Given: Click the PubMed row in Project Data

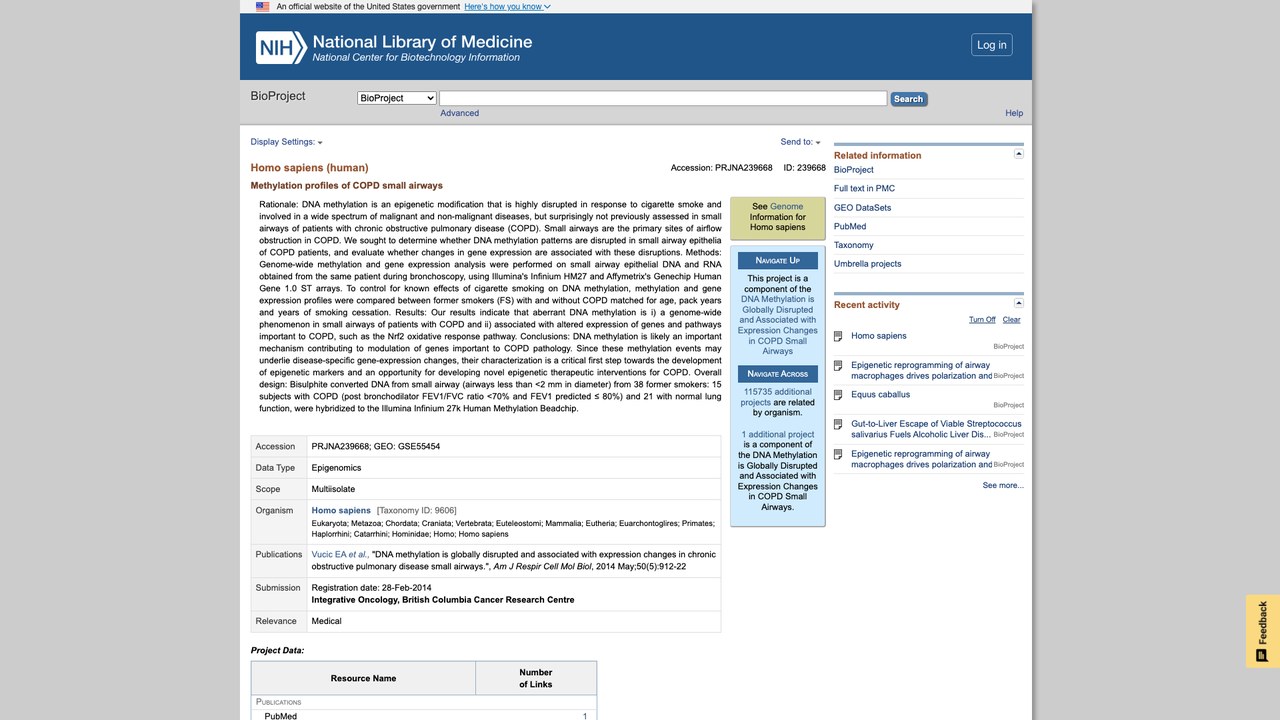Looking at the screenshot, I should [424, 716].
